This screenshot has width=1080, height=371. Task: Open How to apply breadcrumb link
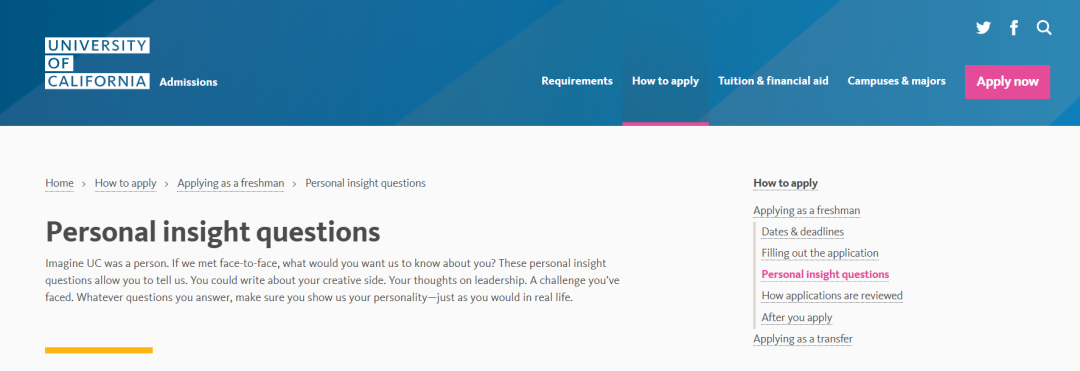(x=125, y=183)
